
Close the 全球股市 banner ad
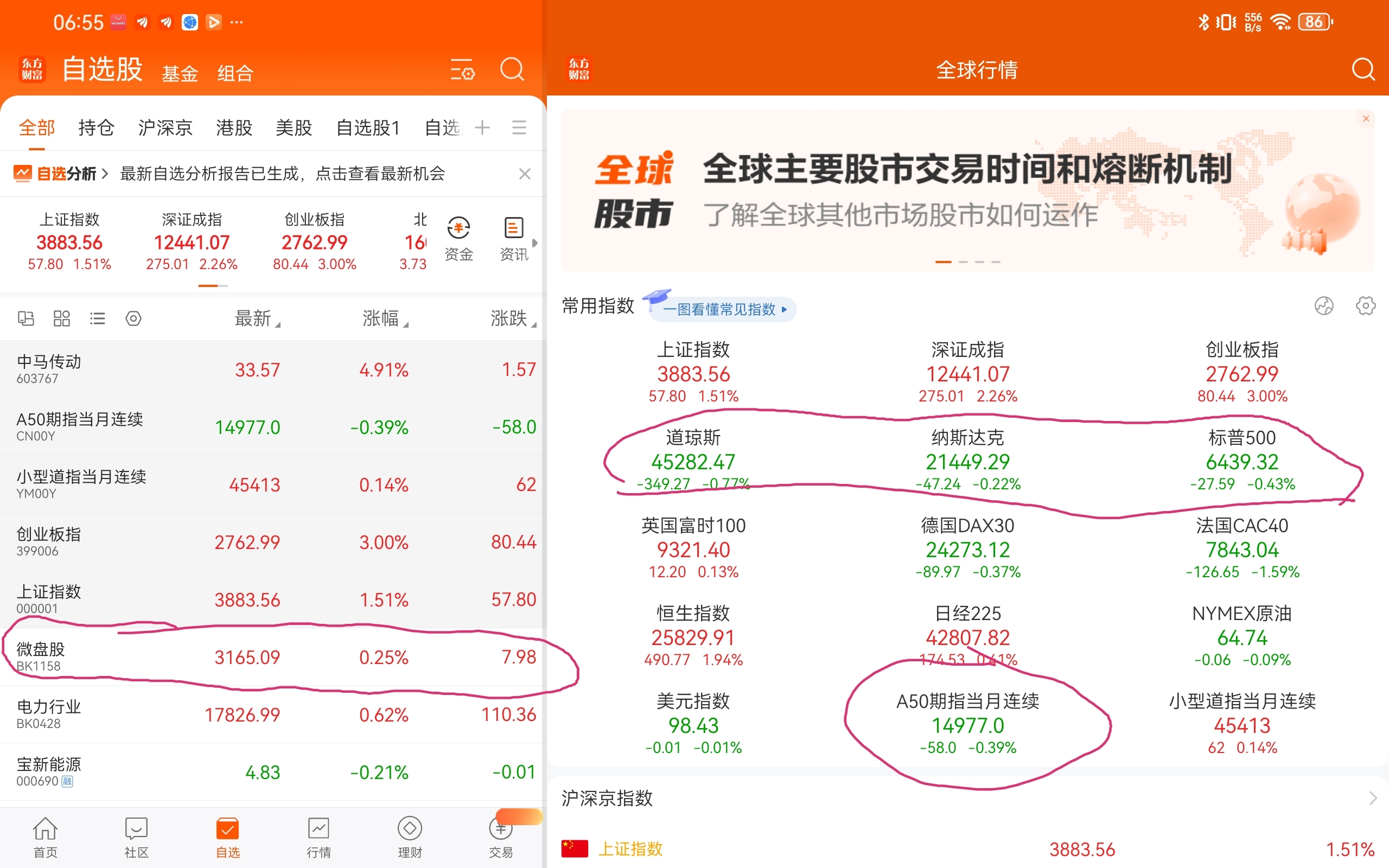pos(1366,119)
